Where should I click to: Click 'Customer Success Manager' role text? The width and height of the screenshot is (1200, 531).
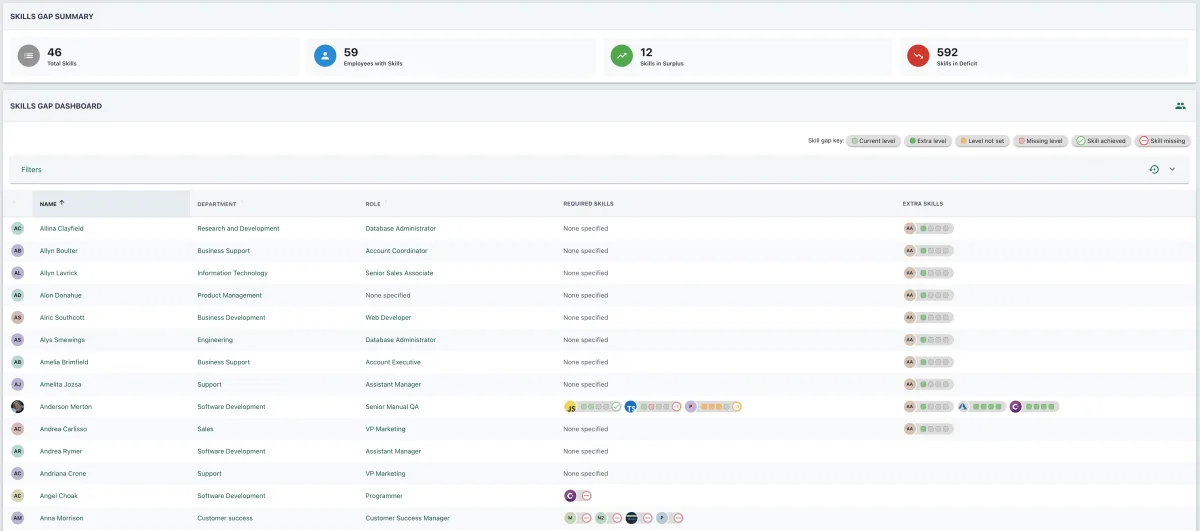[x=408, y=518]
